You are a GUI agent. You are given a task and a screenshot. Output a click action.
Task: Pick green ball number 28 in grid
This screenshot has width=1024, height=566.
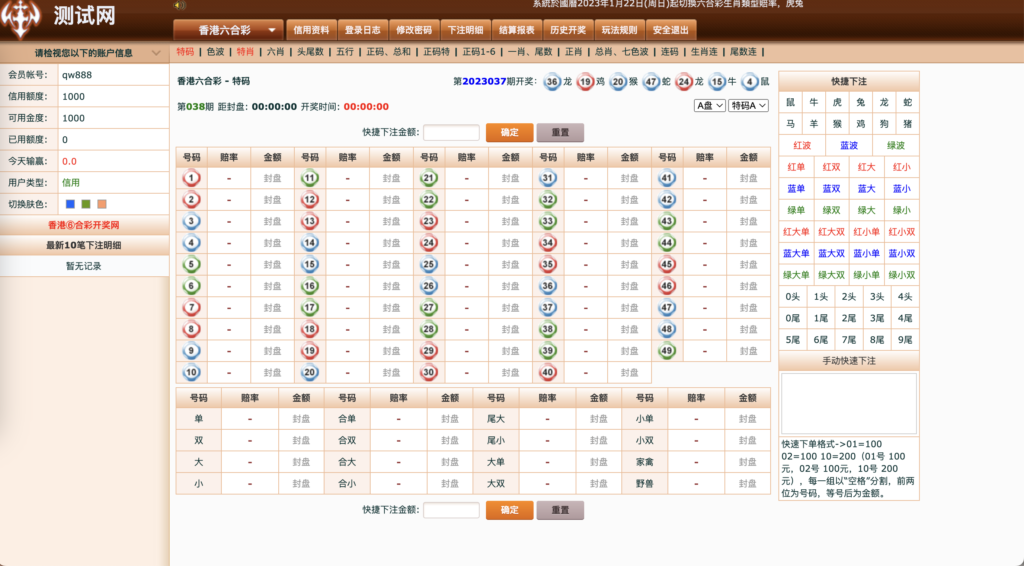[429, 329]
